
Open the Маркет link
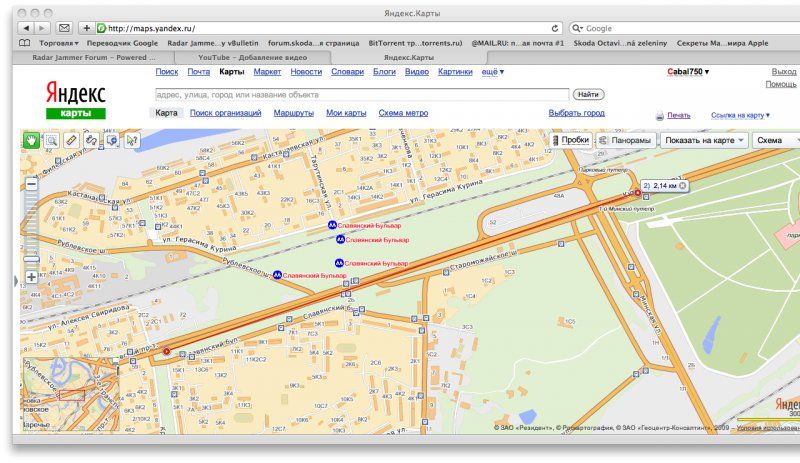(x=267, y=72)
